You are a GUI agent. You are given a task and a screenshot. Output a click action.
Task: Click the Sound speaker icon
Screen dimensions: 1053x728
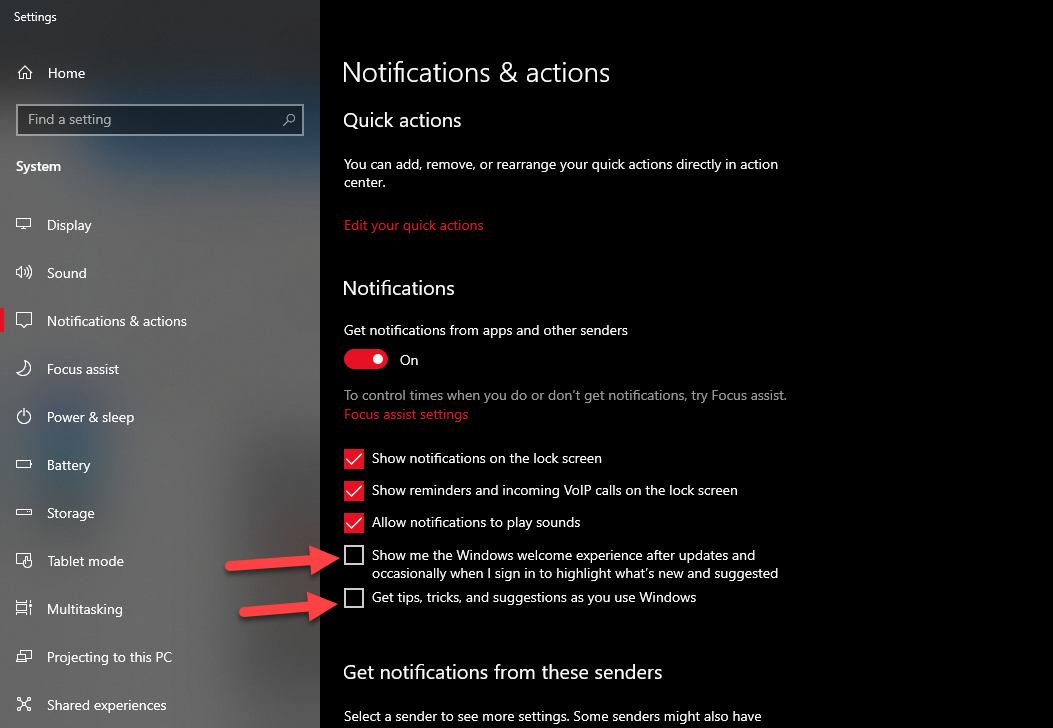pos(25,273)
